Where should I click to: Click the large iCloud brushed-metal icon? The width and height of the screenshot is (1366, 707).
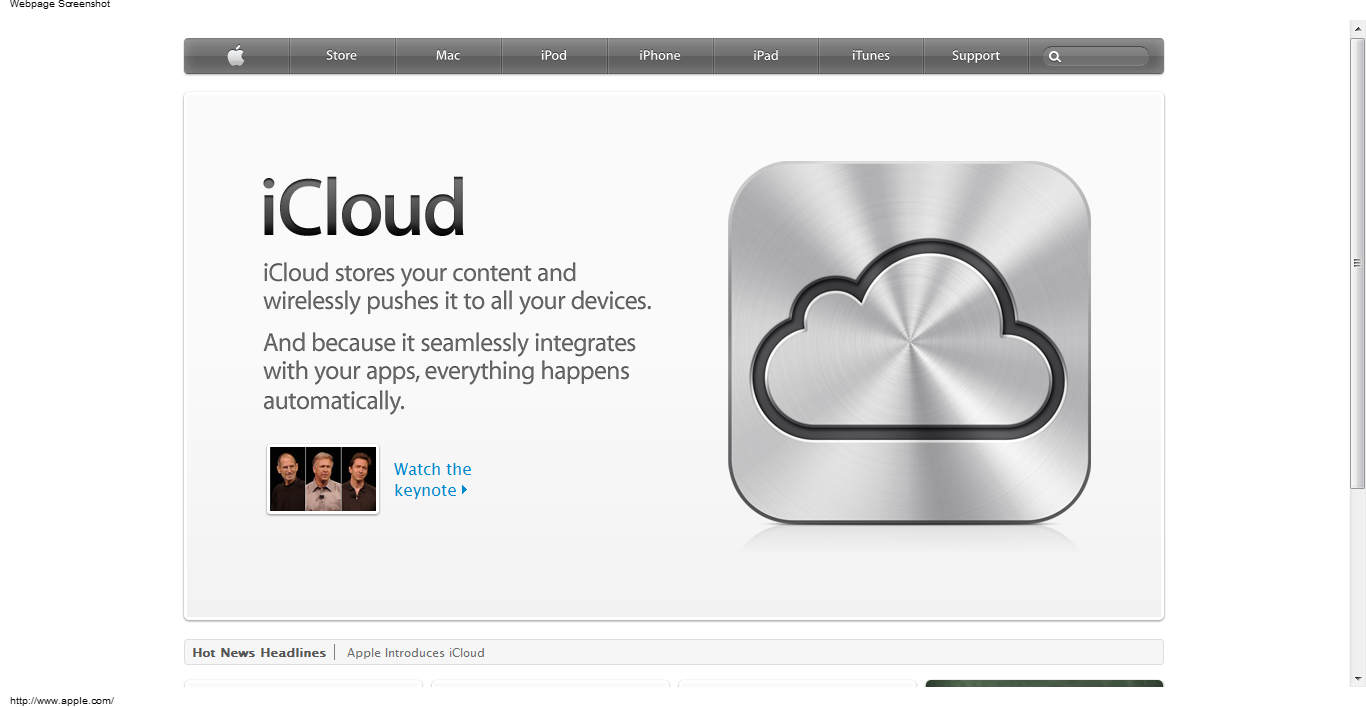coord(909,342)
